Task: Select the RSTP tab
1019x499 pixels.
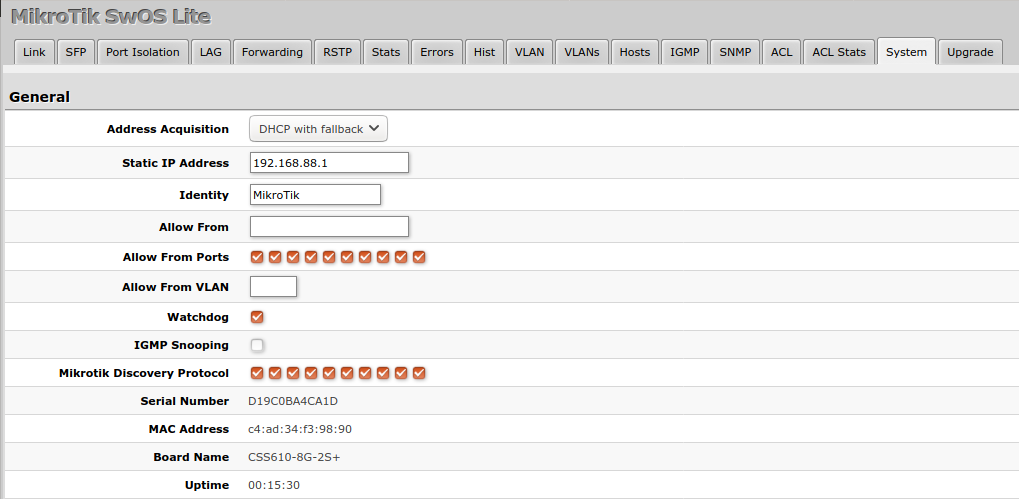Action: click(337, 52)
